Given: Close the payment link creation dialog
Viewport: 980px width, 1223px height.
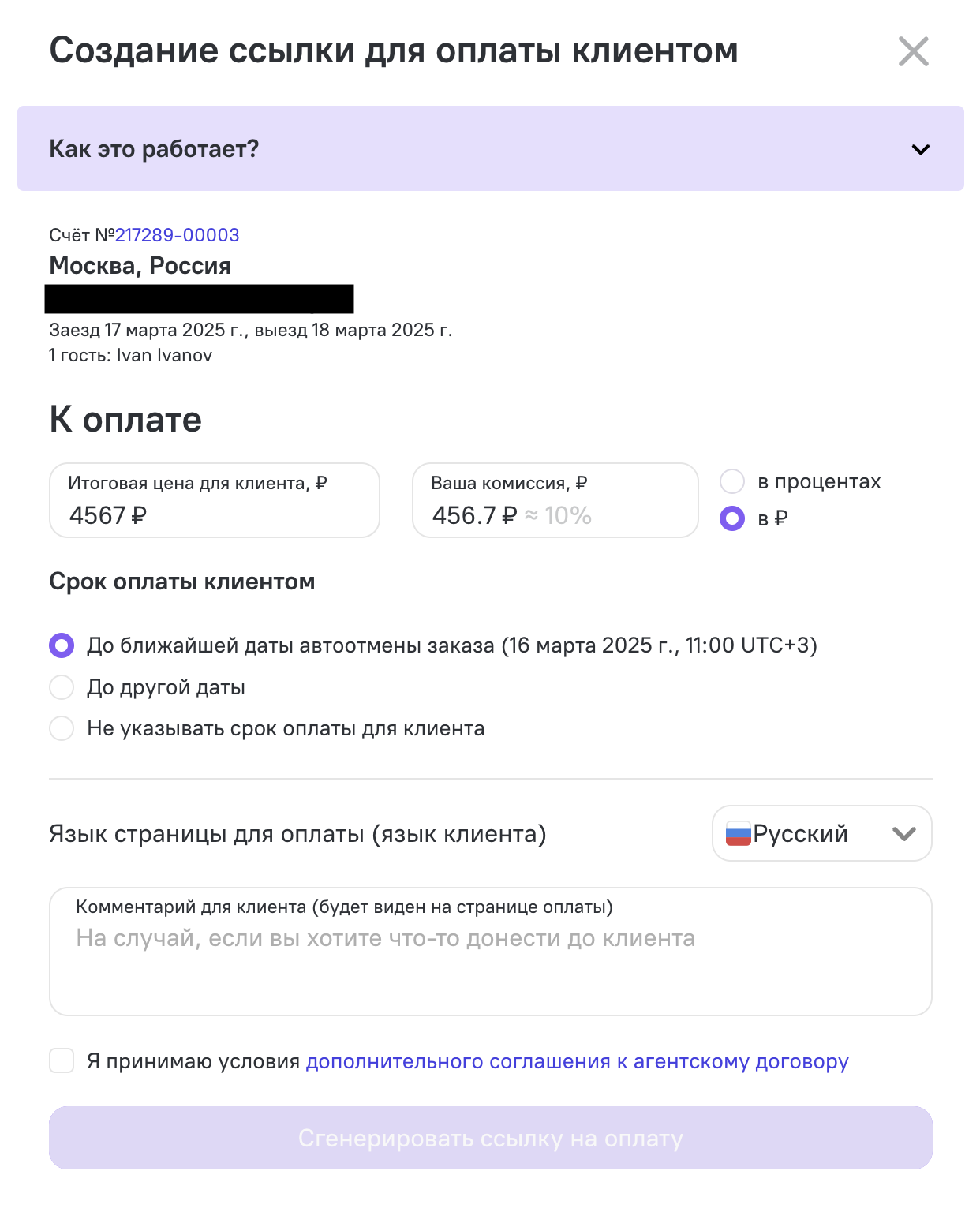Looking at the screenshot, I should (x=913, y=52).
